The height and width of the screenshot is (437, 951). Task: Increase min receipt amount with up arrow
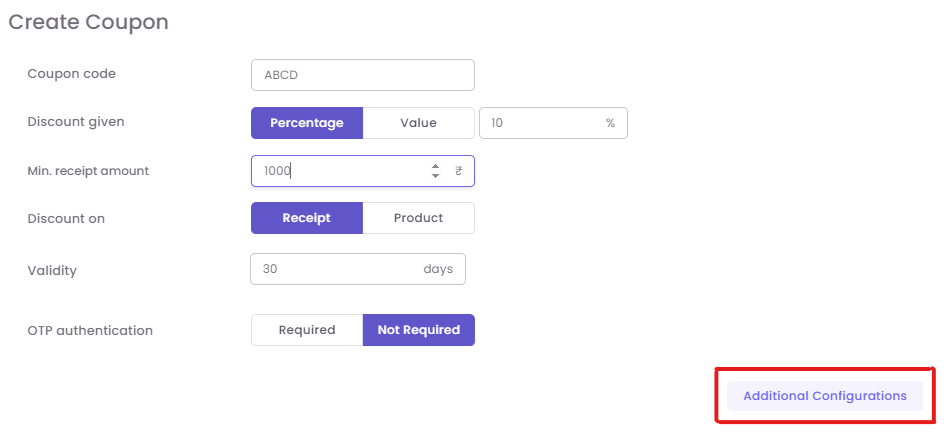point(435,166)
